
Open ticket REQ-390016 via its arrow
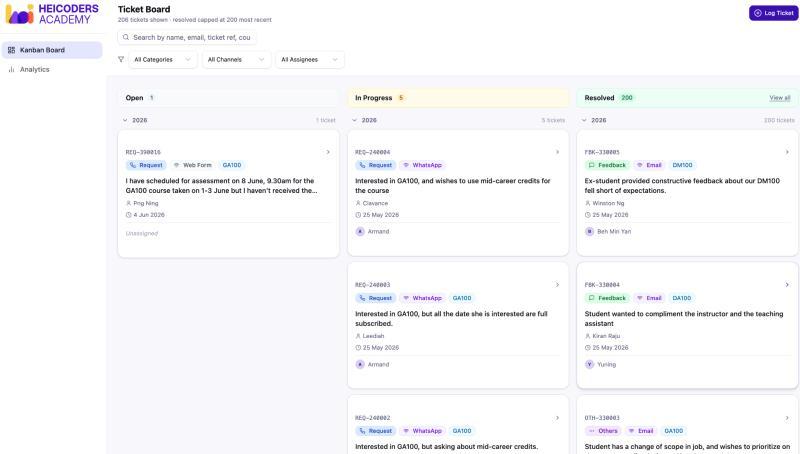[x=328, y=152]
